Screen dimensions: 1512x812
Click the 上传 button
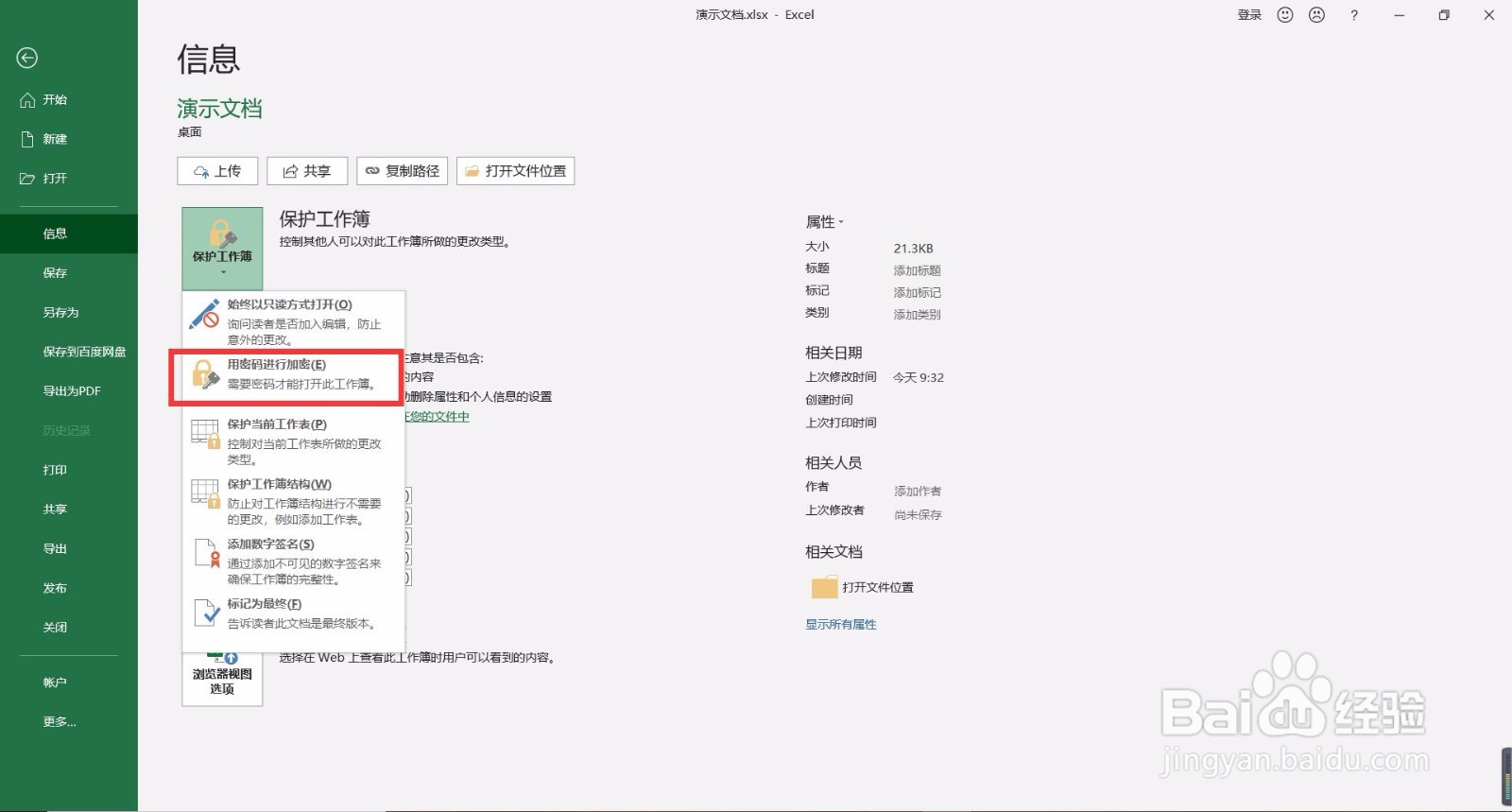(217, 171)
